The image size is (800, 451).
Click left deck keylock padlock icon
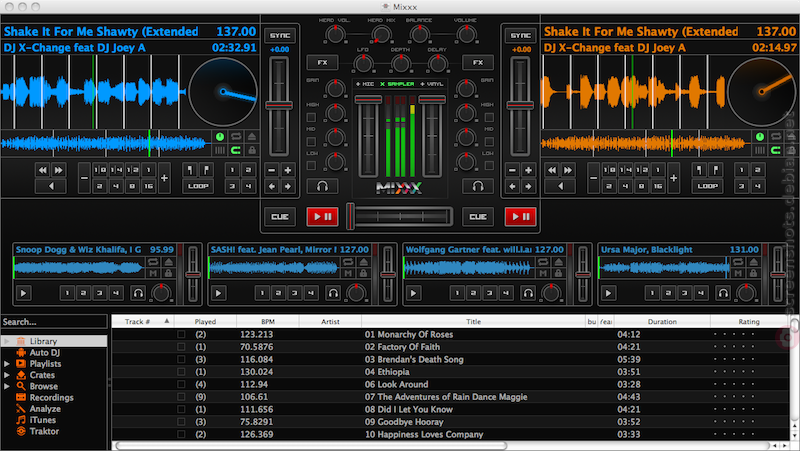(252, 150)
